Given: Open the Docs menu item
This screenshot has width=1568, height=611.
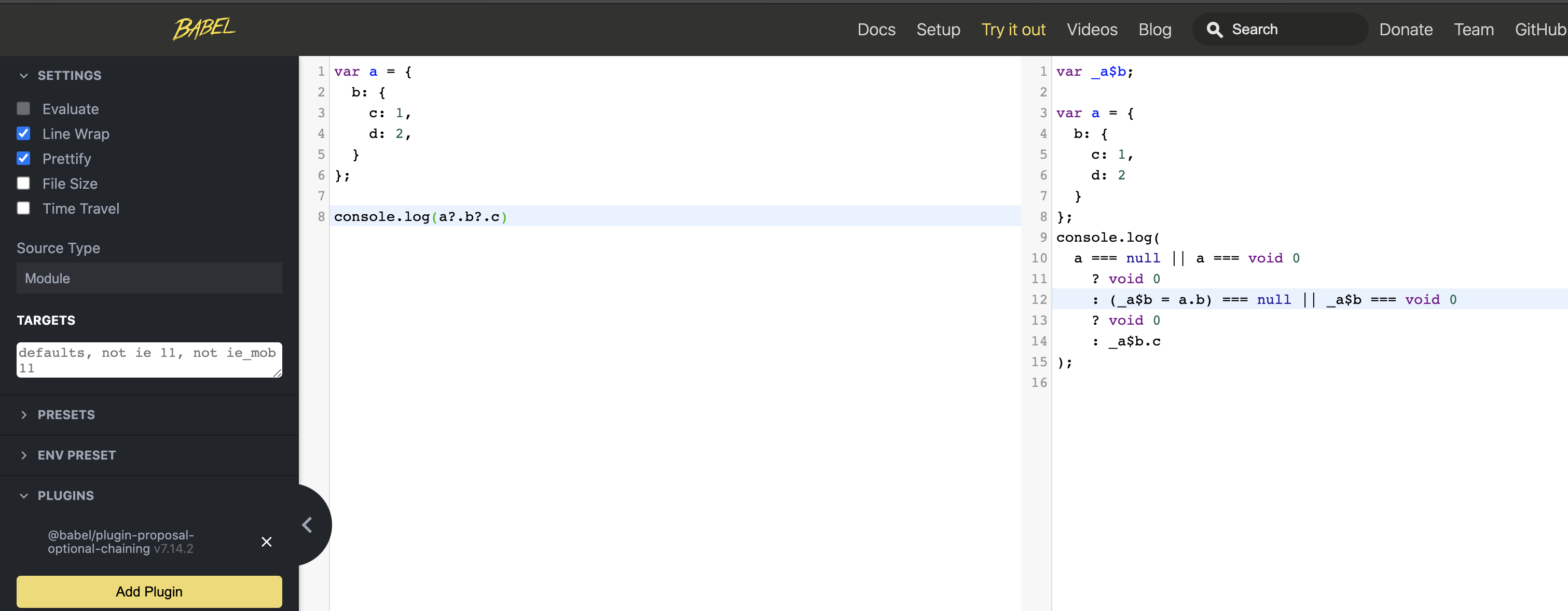Looking at the screenshot, I should [876, 29].
